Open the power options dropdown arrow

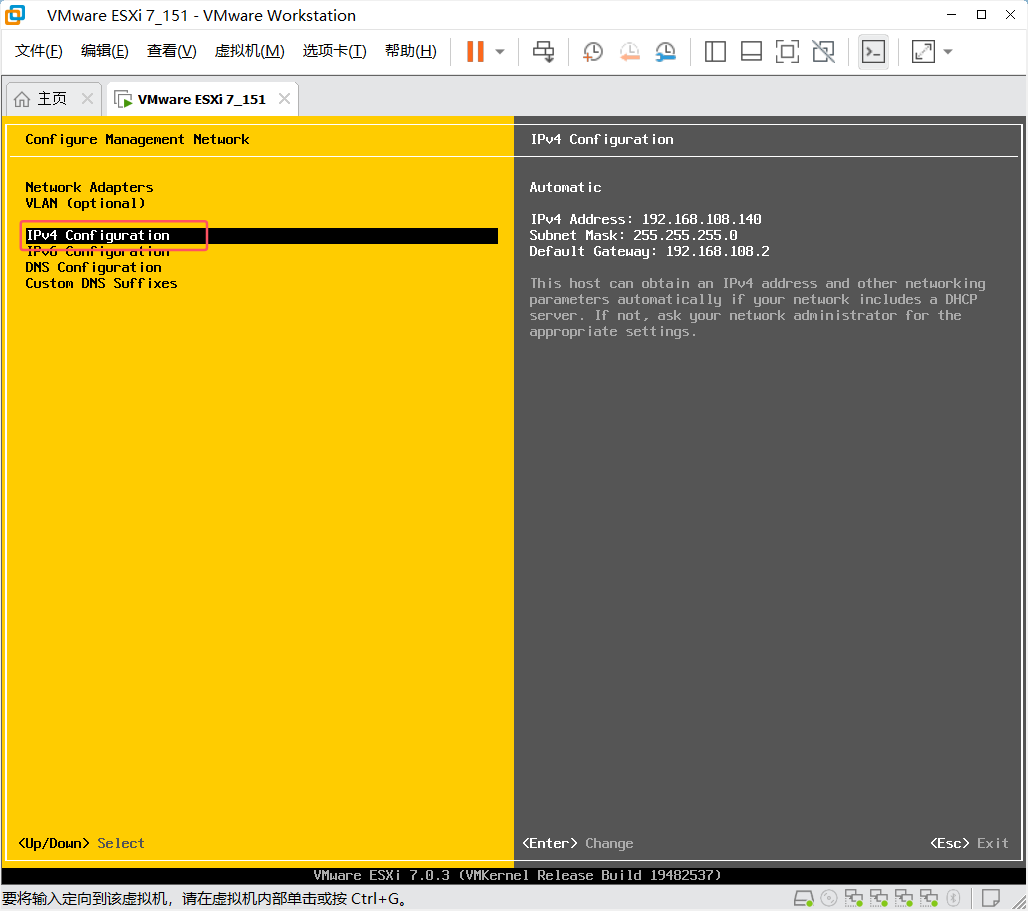[500, 51]
